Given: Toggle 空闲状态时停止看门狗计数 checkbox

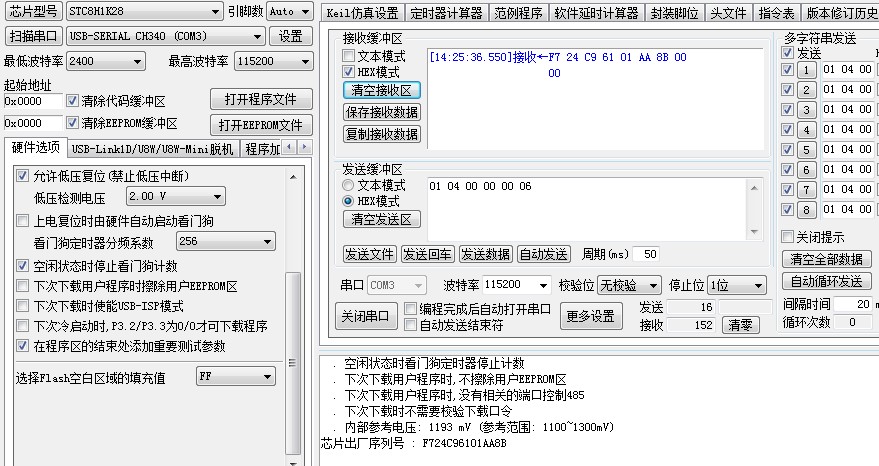Looking at the screenshot, I should coord(22,265).
